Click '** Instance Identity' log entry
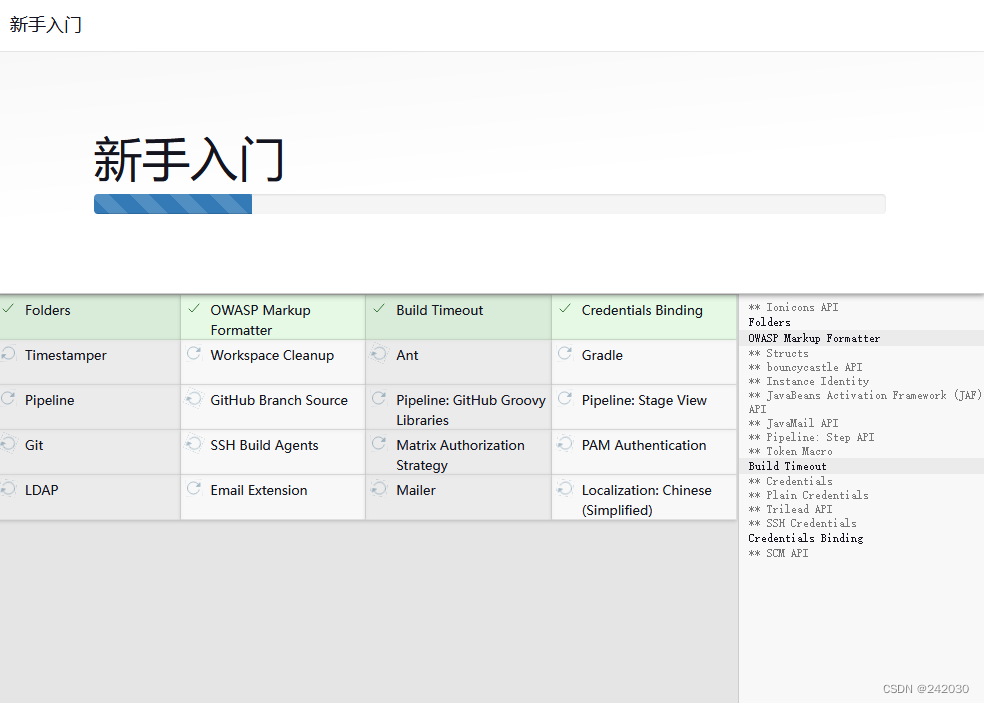 click(x=808, y=381)
